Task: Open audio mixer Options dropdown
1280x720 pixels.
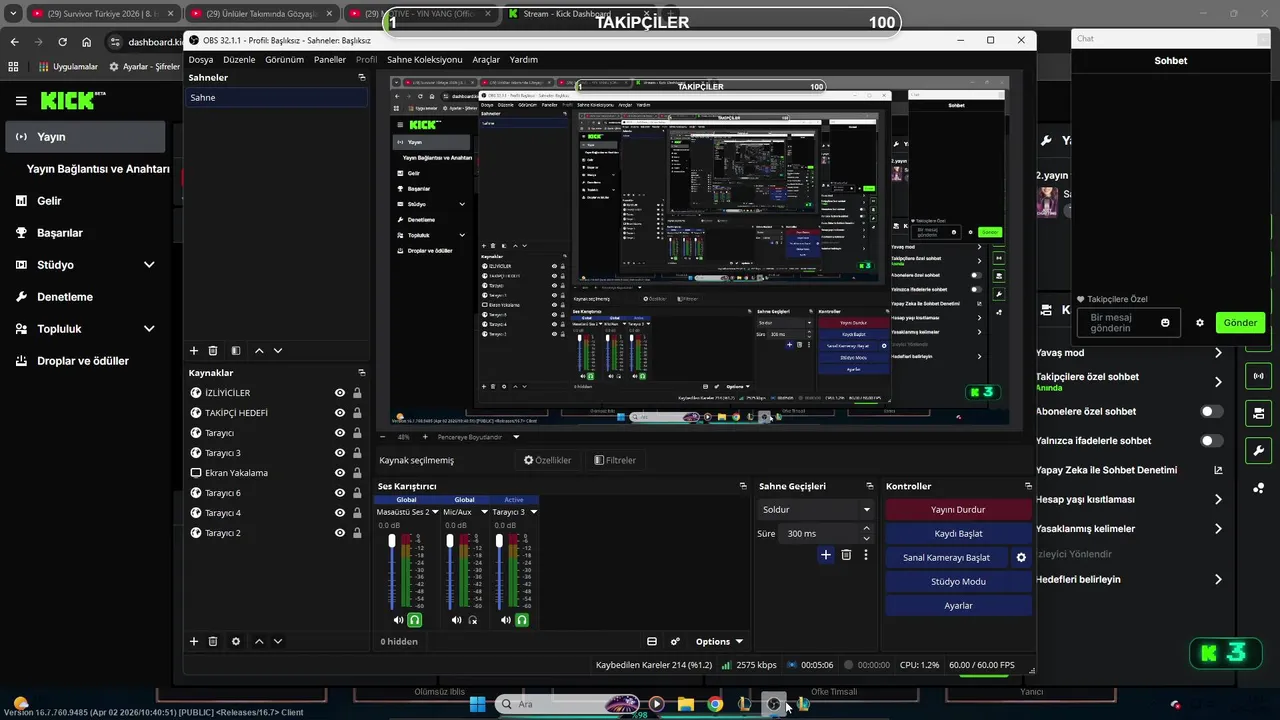Action: [x=719, y=642]
